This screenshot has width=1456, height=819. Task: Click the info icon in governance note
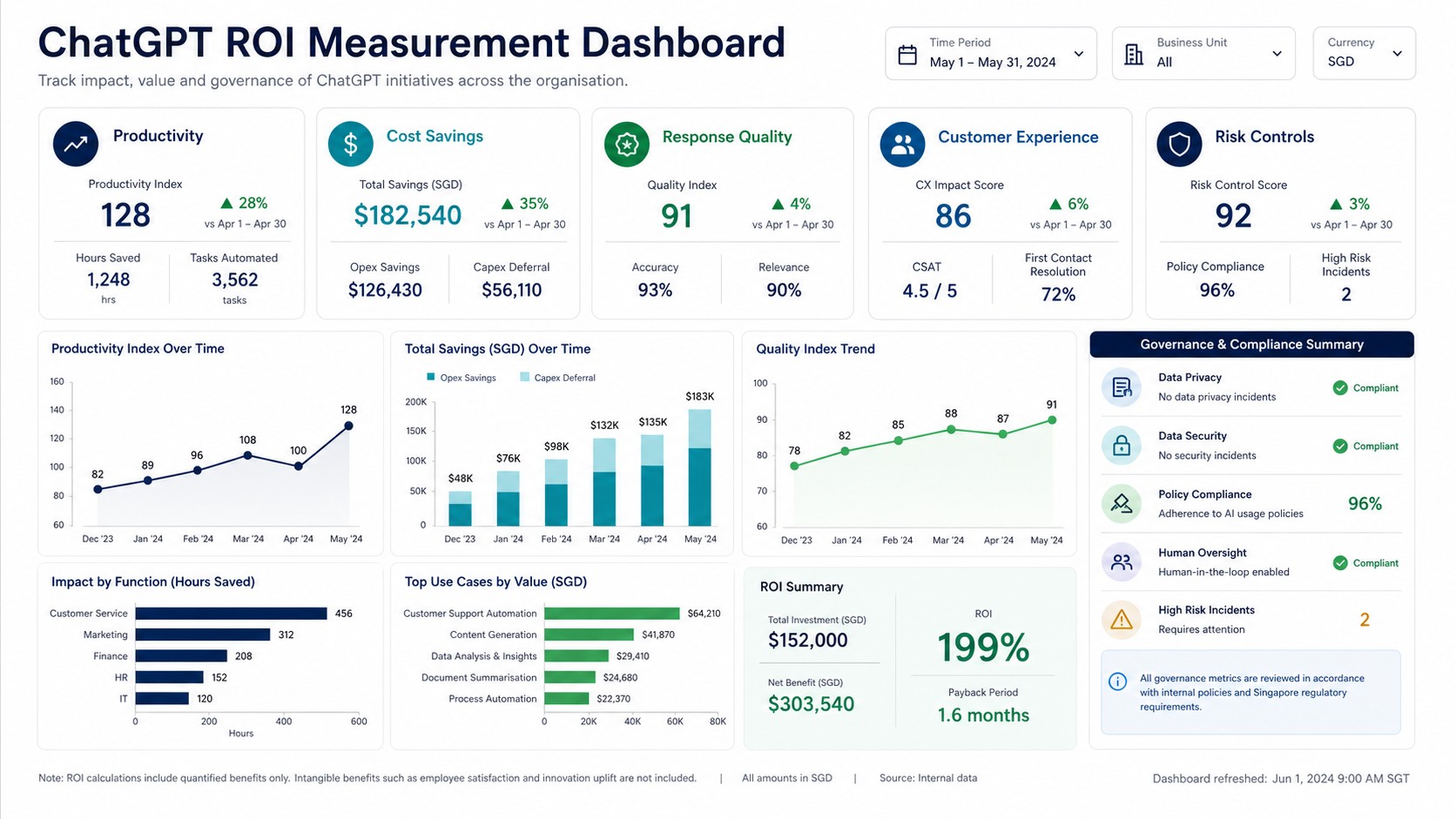pyautogui.click(x=1118, y=681)
